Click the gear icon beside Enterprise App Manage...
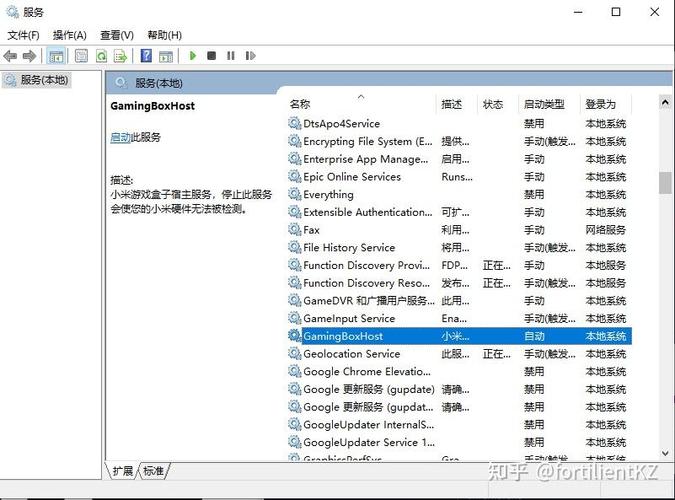Screen dimensions: 675x500 (294, 159)
